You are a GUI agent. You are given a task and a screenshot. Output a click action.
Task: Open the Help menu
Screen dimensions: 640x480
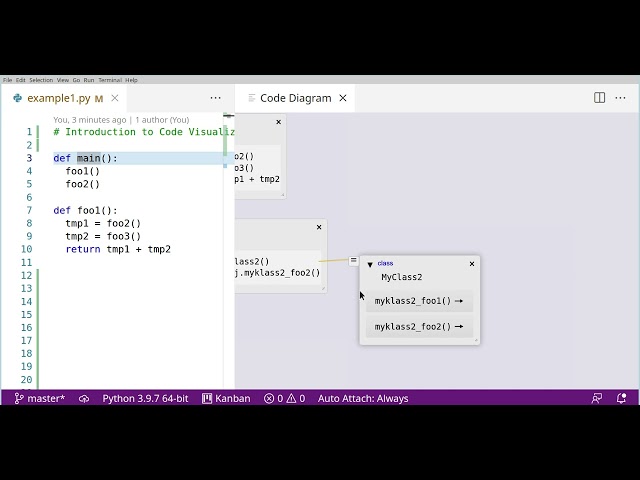tap(131, 80)
